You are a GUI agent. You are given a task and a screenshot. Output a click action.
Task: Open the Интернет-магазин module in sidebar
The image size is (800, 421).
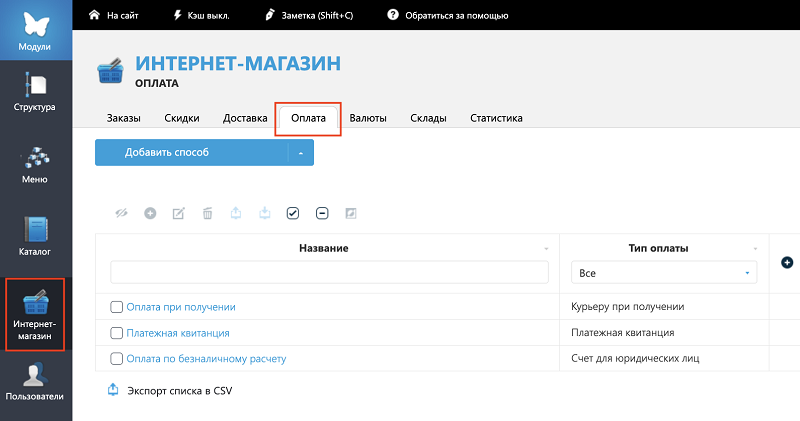click(35, 314)
